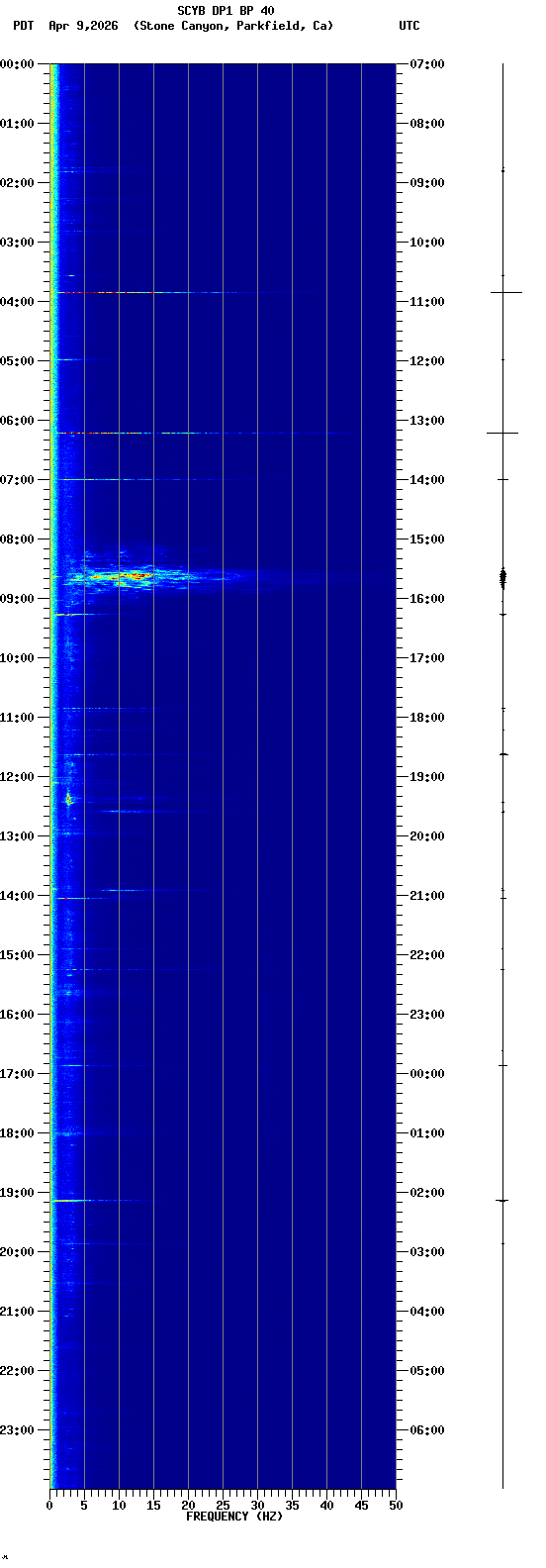Select the "PDT" timezone header label
The height and width of the screenshot is (1568, 546).
tap(23, 26)
